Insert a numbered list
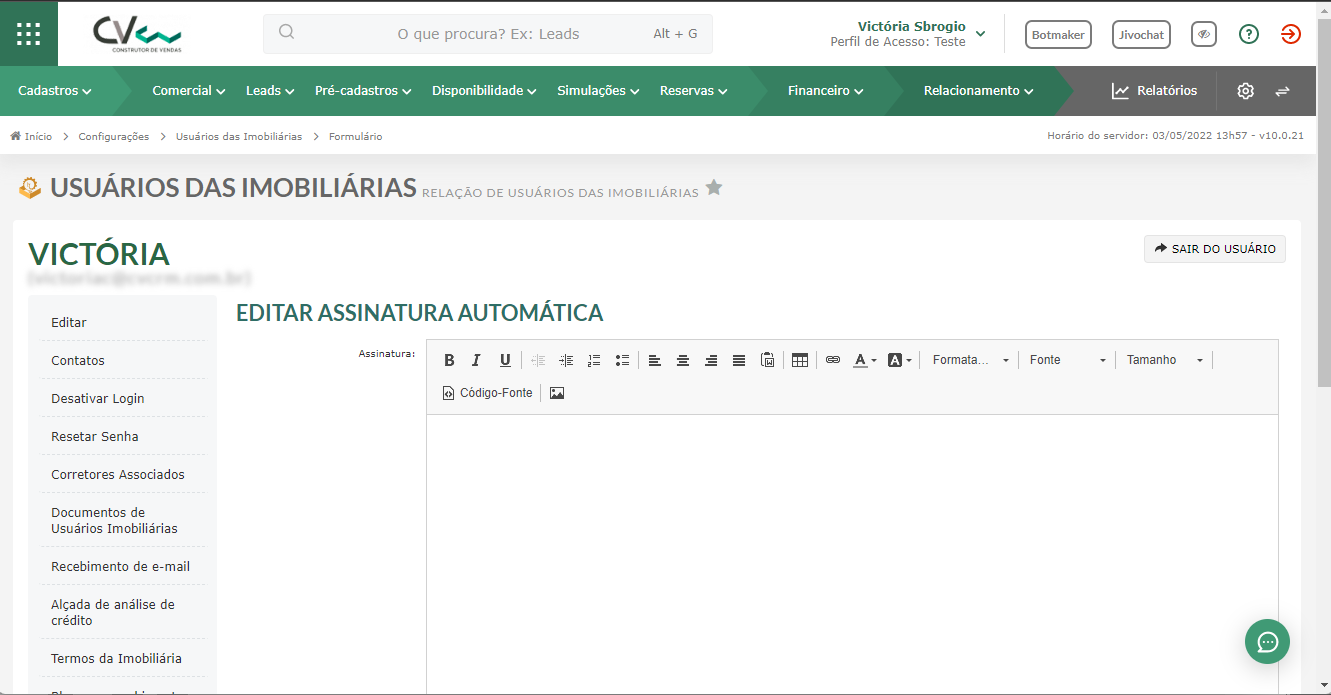This screenshot has width=1331, height=695. pos(594,360)
